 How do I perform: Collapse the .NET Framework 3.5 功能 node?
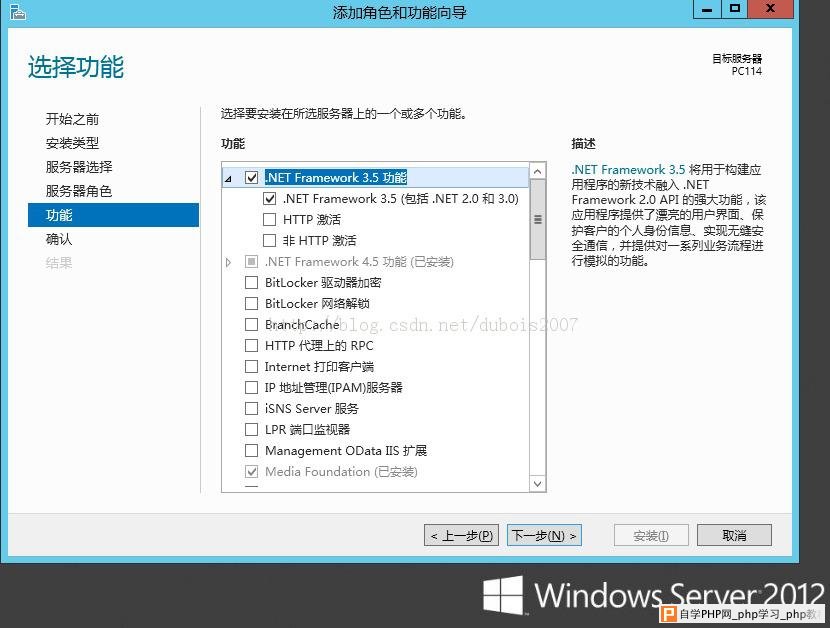click(x=228, y=178)
